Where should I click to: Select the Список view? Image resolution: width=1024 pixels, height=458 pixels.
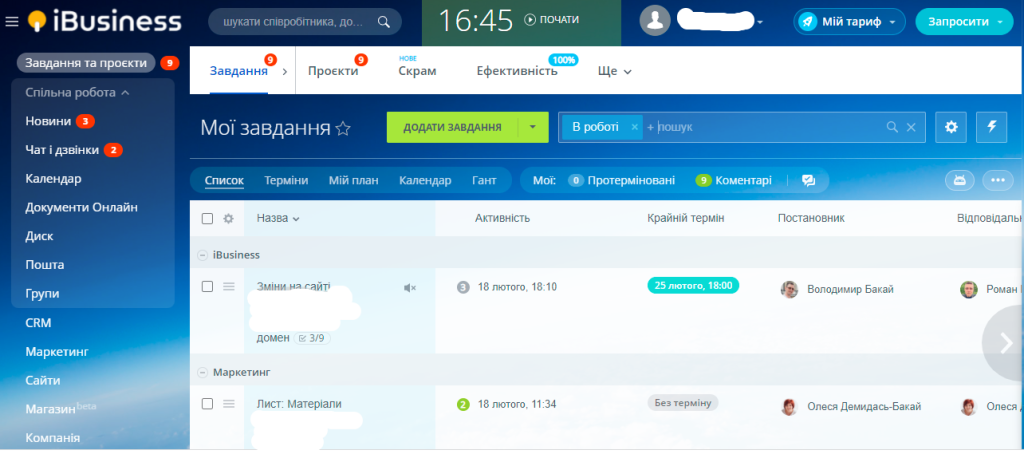click(224, 180)
